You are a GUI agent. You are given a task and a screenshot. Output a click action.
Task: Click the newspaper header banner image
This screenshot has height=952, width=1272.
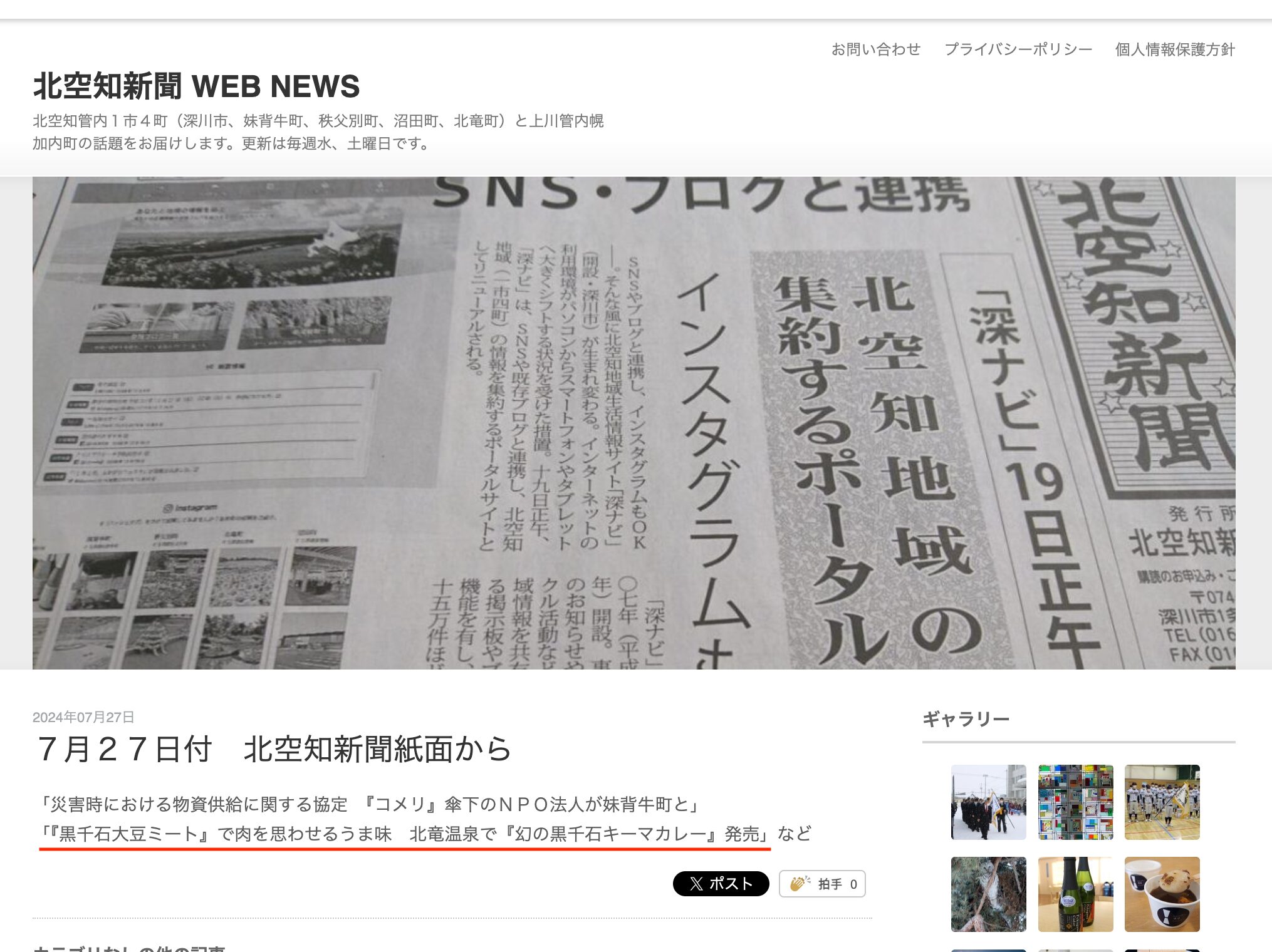(x=633, y=423)
